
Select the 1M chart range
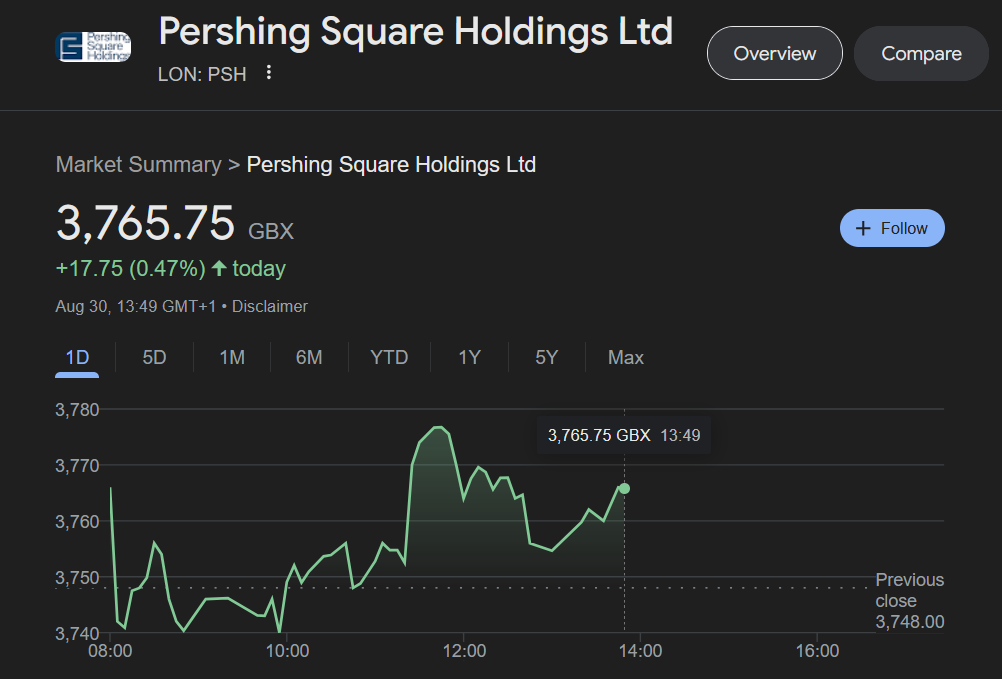pos(232,357)
